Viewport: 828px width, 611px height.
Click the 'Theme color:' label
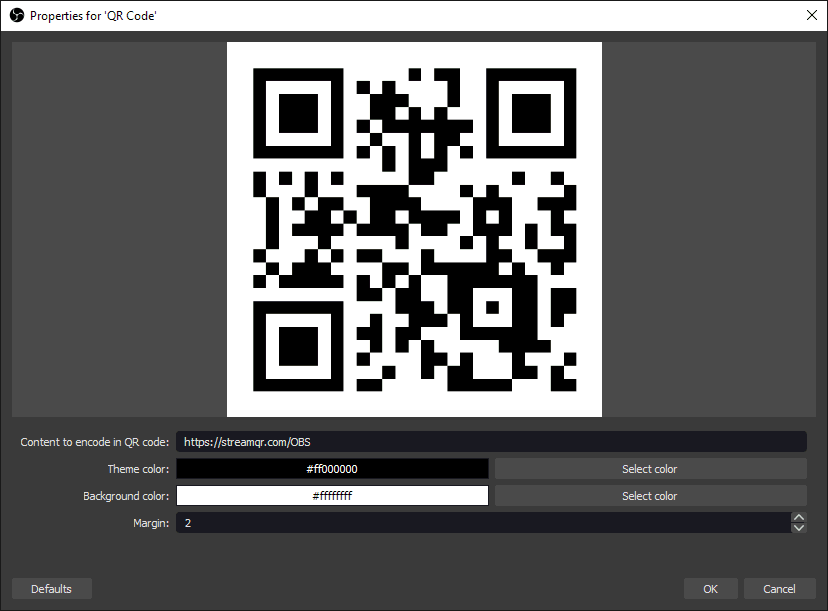tap(138, 469)
